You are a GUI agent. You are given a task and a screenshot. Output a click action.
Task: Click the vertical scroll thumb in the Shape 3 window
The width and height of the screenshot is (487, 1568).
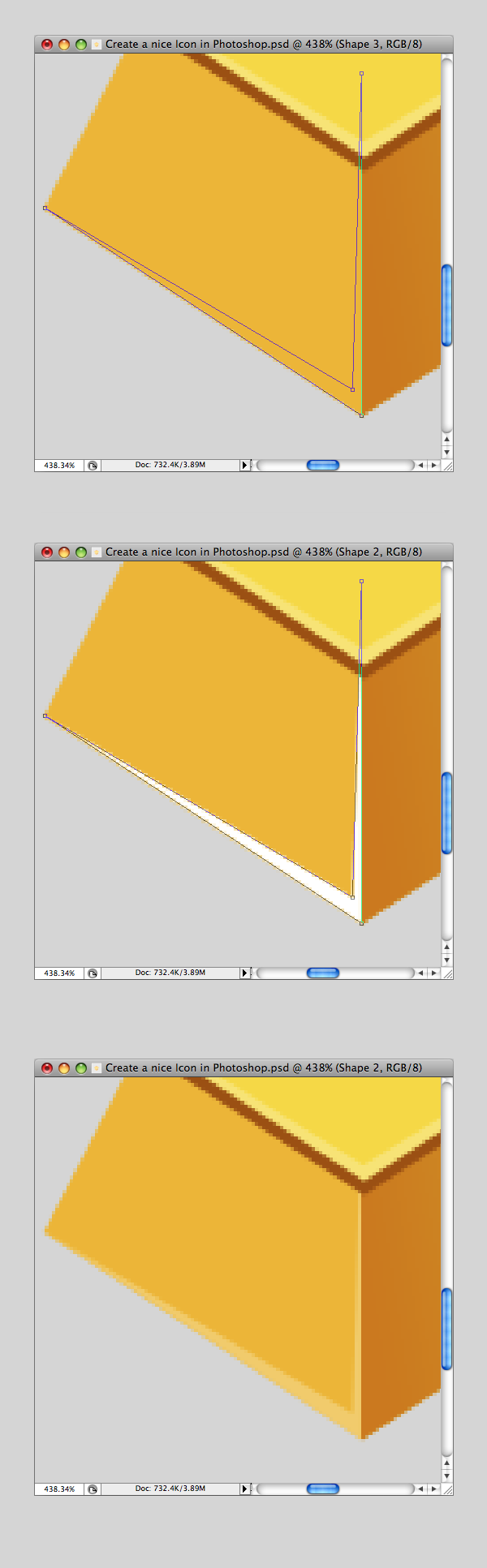point(446,306)
